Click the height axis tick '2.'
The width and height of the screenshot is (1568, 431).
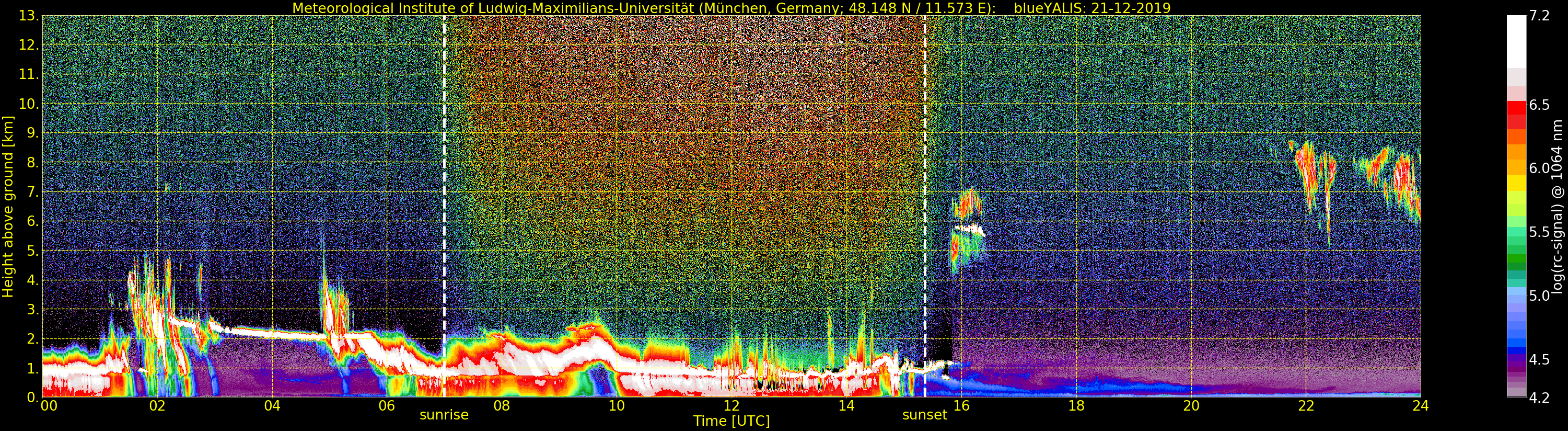pyautogui.click(x=32, y=338)
